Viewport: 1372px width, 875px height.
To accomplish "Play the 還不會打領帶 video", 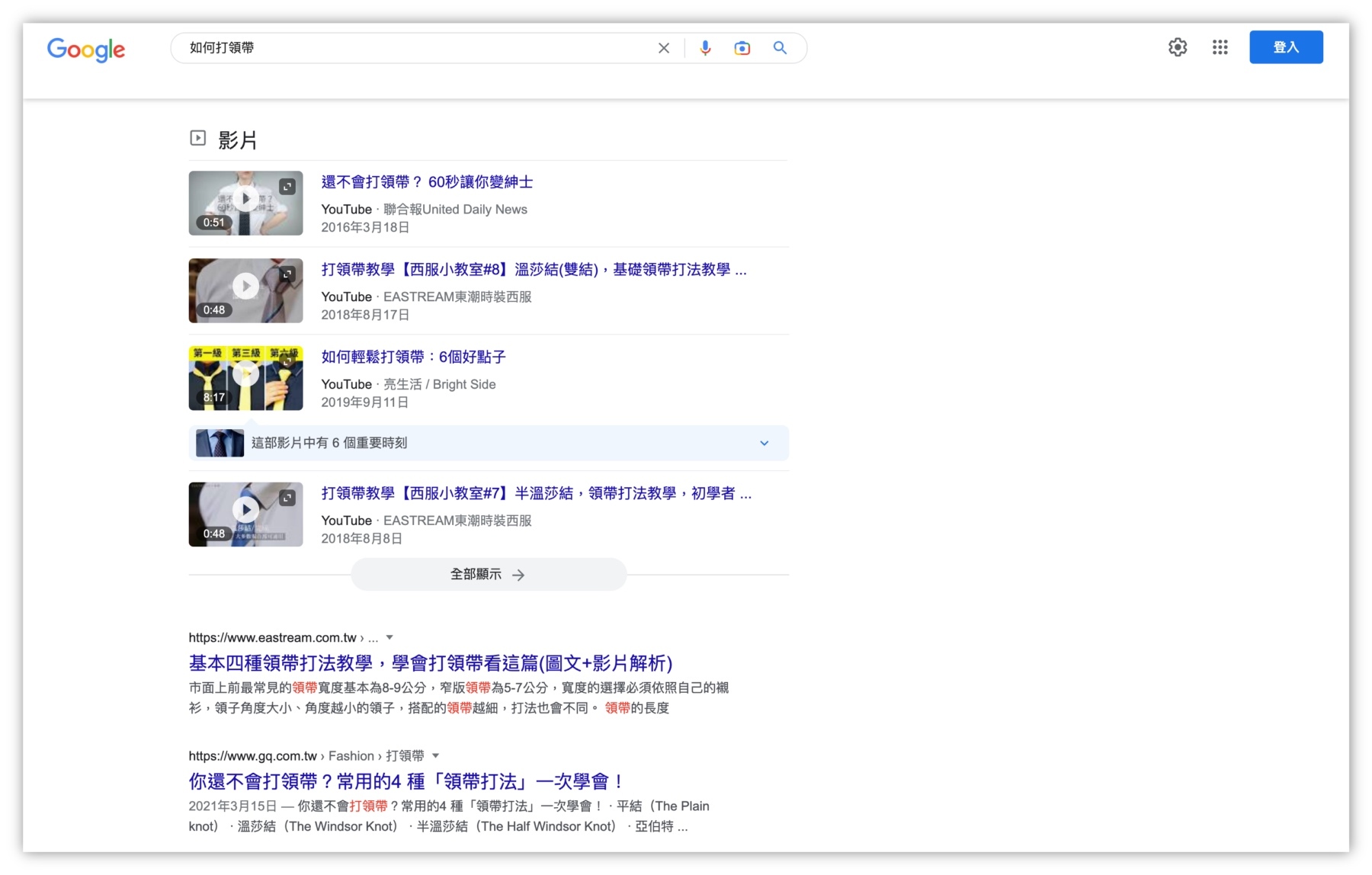I will [245, 198].
